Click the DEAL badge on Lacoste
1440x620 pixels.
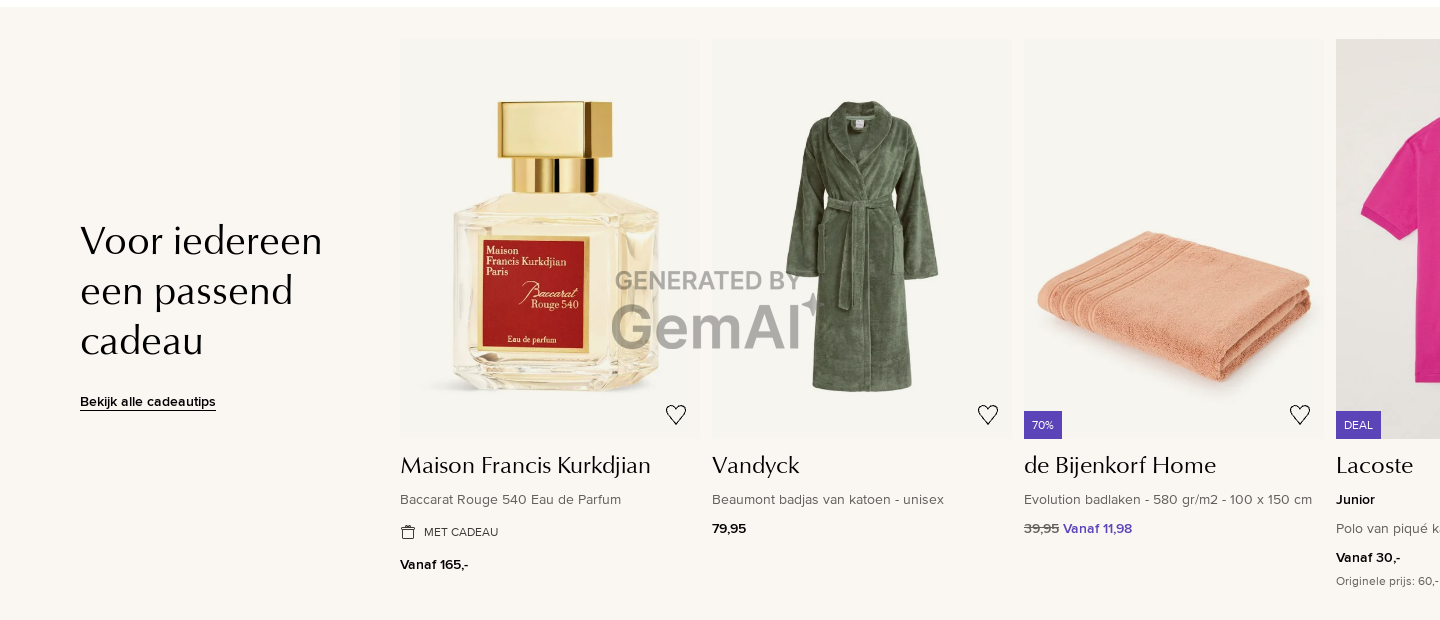coord(1358,425)
